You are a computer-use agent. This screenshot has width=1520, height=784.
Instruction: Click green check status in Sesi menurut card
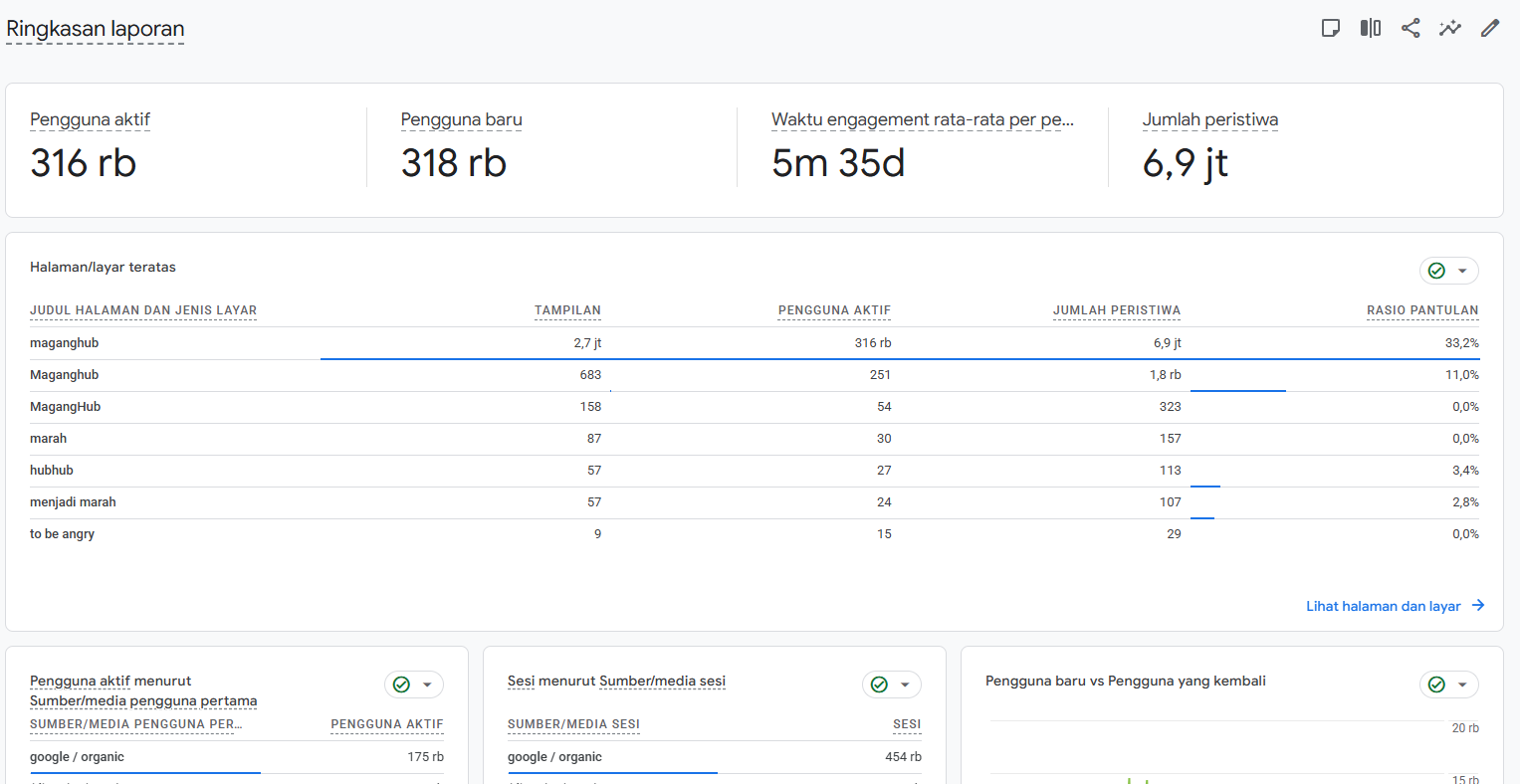pyautogui.click(x=879, y=685)
